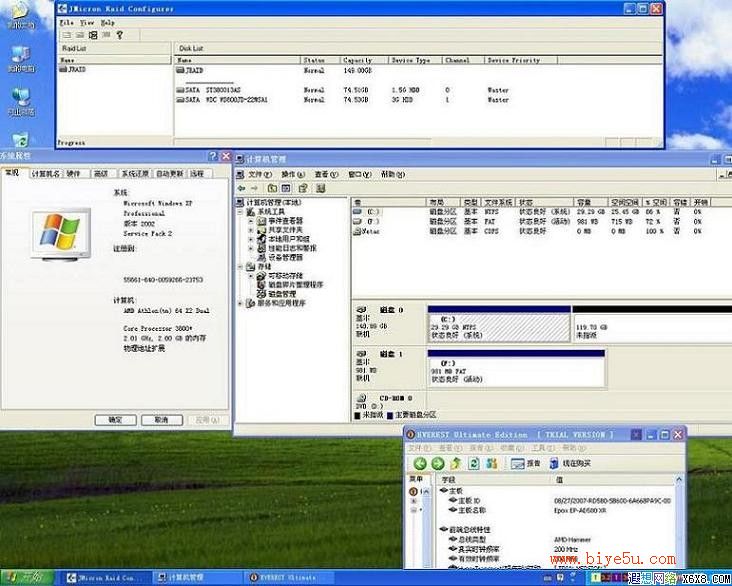Click the green back arrow in EVEREST
Image resolution: width=732 pixels, height=586 pixels.
[420, 463]
